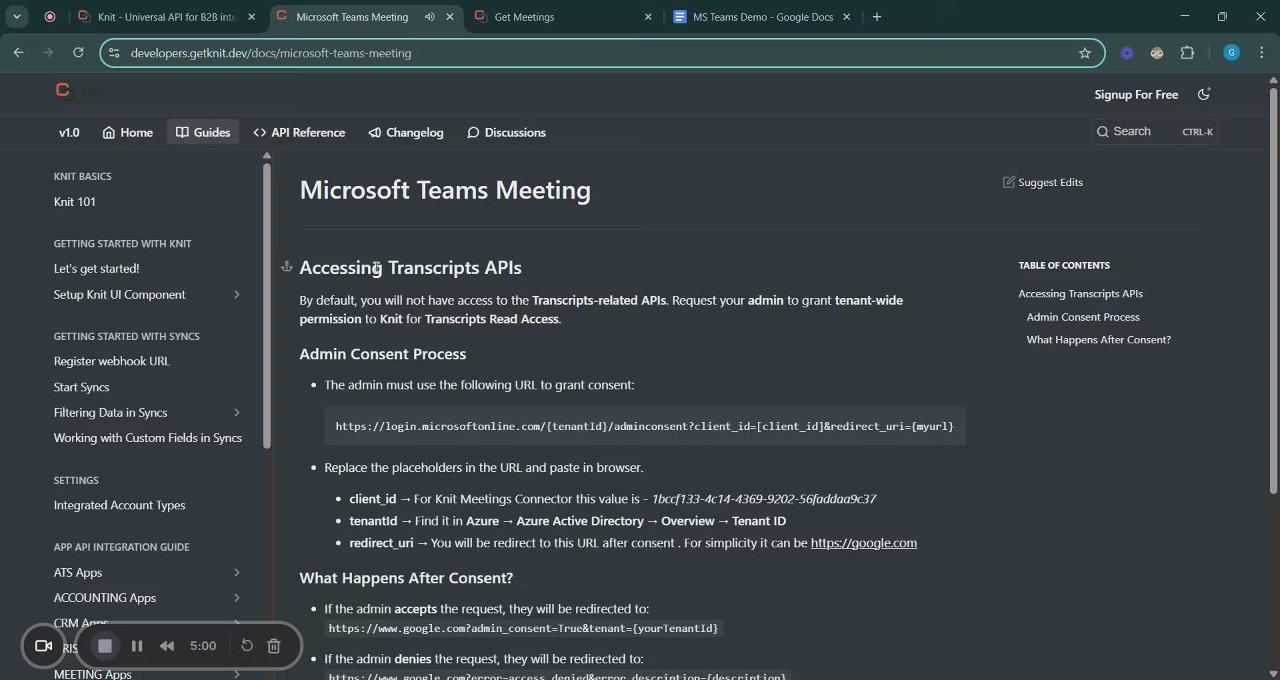Mute audio icon on Microsoft Teams Meeting tab

click(429, 17)
